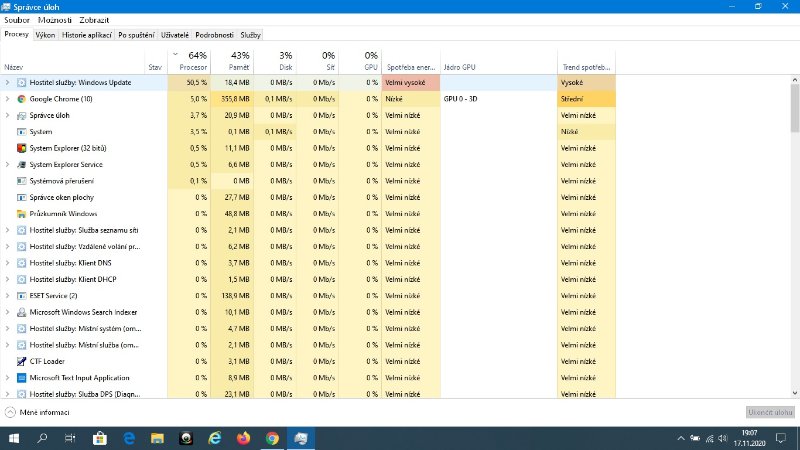Open the notification center icon
The width and height of the screenshot is (800, 450).
click(781, 438)
